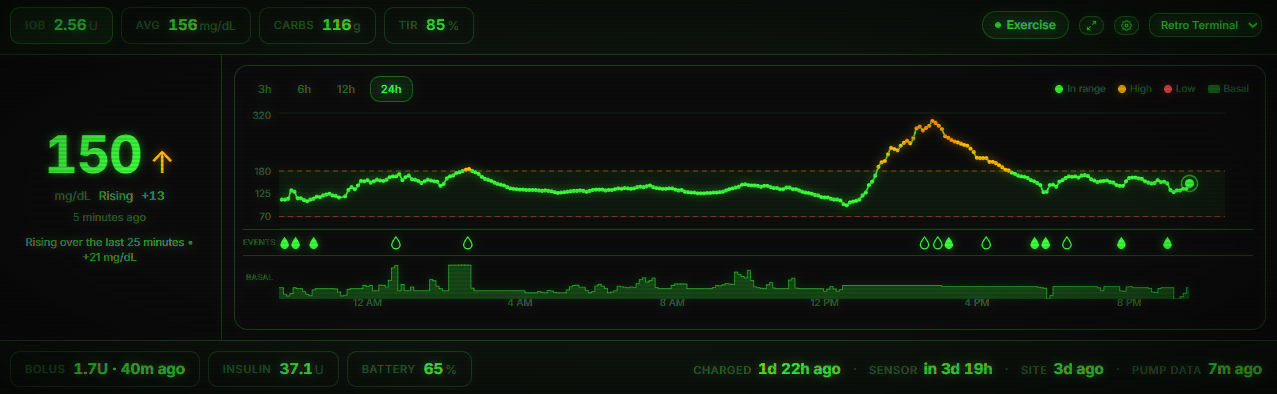The width and height of the screenshot is (1277, 394).
Task: Select the outlined drop event above 4 PM
Action: [x=986, y=243]
